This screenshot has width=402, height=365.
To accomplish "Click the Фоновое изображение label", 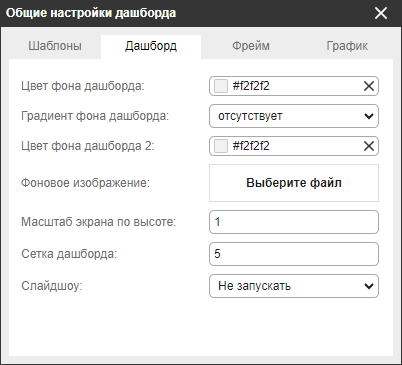I will pyautogui.click(x=86, y=183).
